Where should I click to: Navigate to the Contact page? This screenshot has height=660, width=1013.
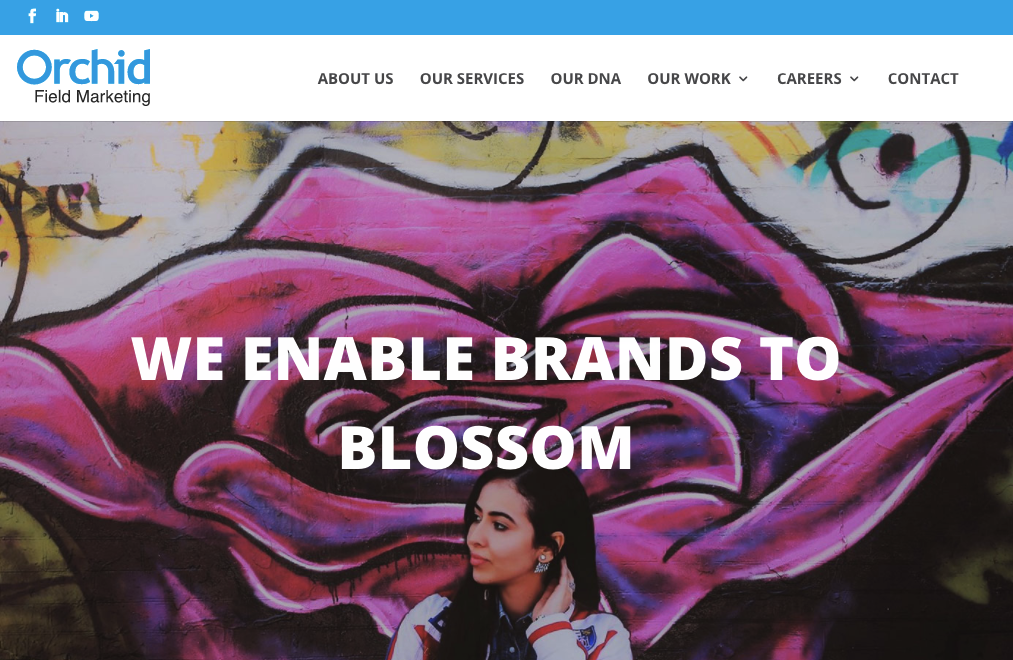coord(923,79)
